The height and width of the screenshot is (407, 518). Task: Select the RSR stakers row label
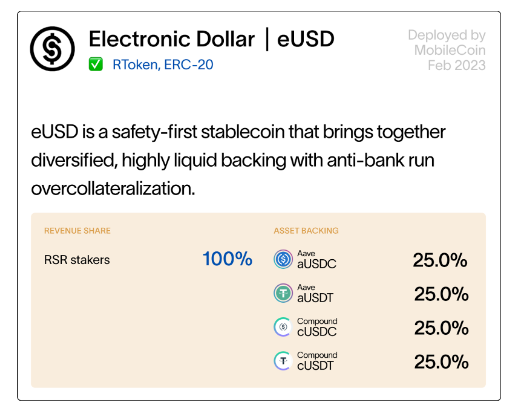pyautogui.click(x=77, y=260)
